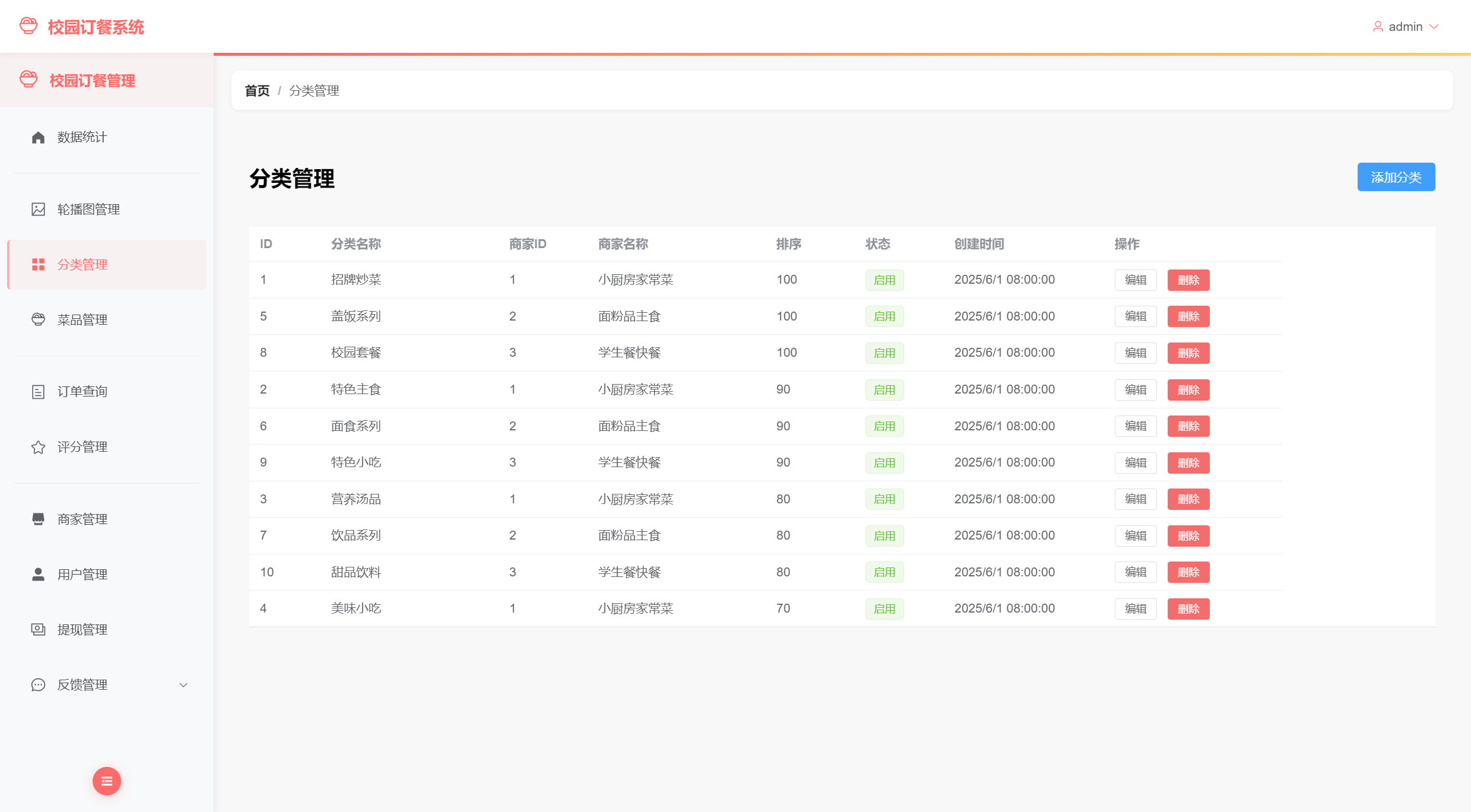Click the chat bubble icon for 反馈管理
1471x812 pixels.
pos(38,685)
